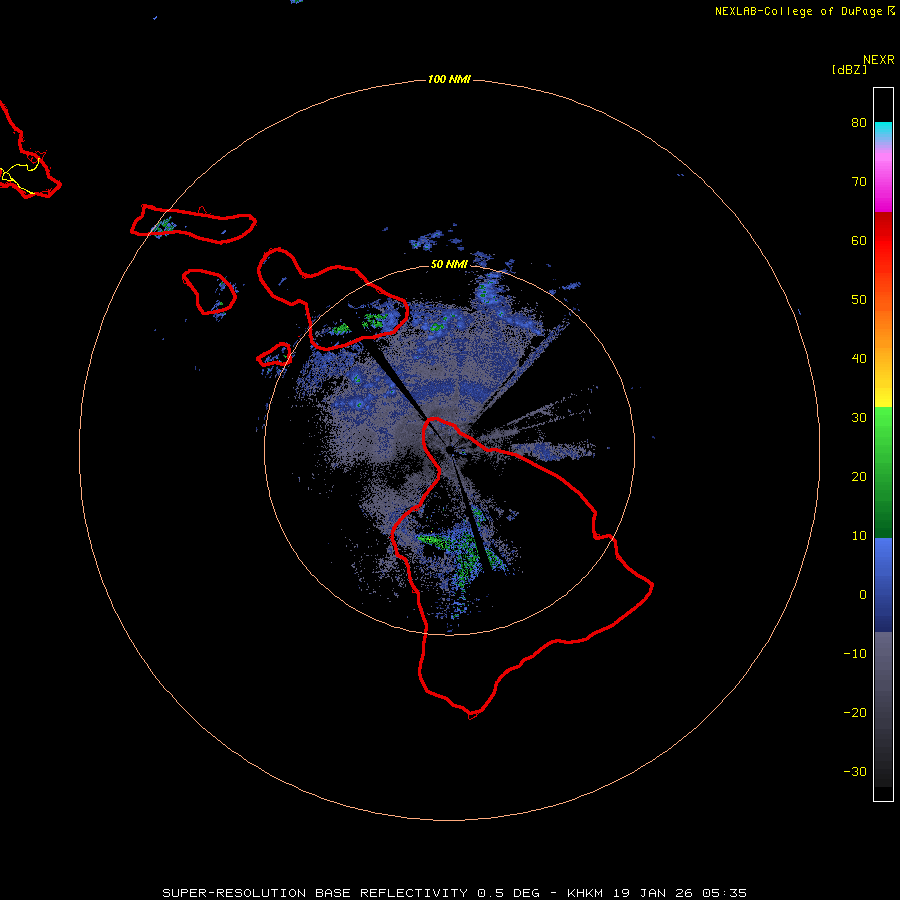The width and height of the screenshot is (900, 900).
Task: Select the 20 value on the dBZ scale
Action: pos(859,477)
